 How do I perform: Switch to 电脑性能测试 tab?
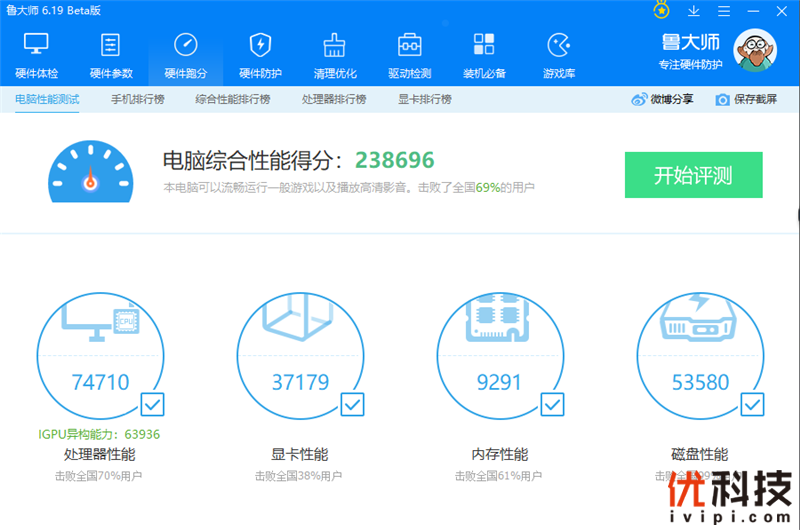[47, 99]
